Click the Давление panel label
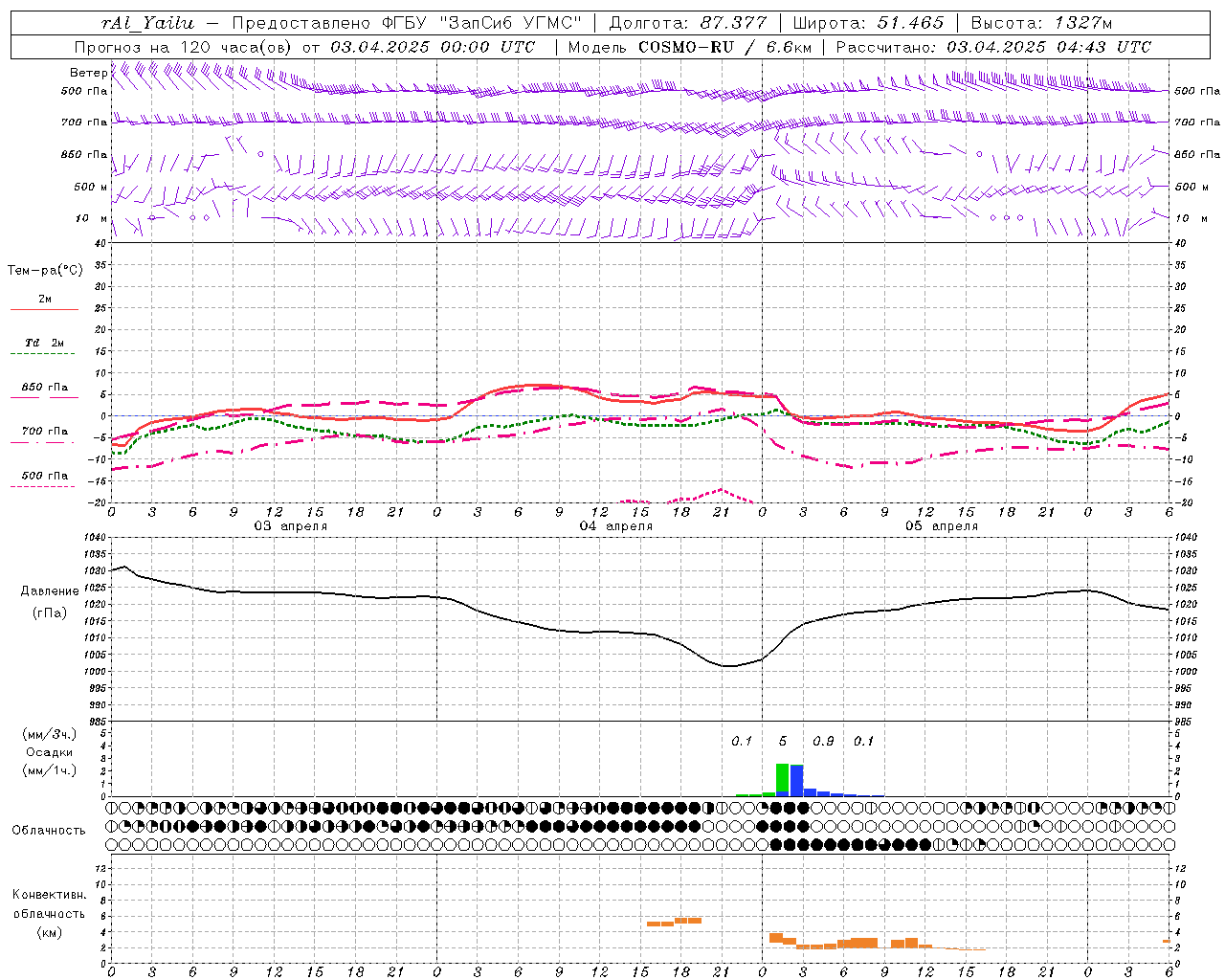 pyautogui.click(x=50, y=591)
